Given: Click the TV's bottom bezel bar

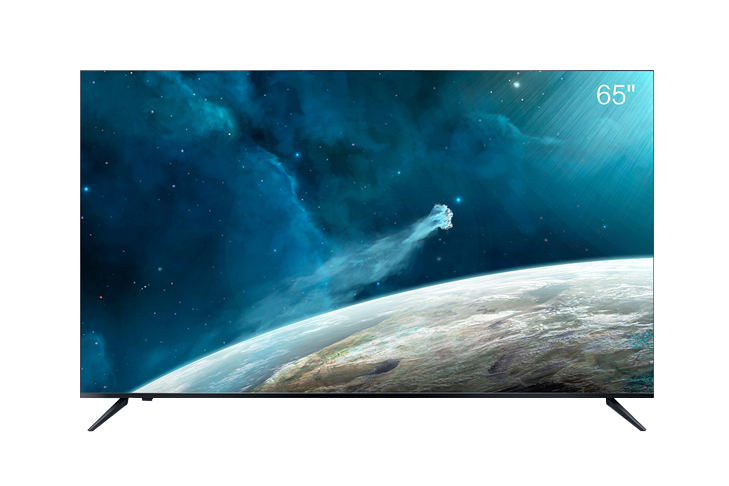Looking at the screenshot, I should (366, 395).
